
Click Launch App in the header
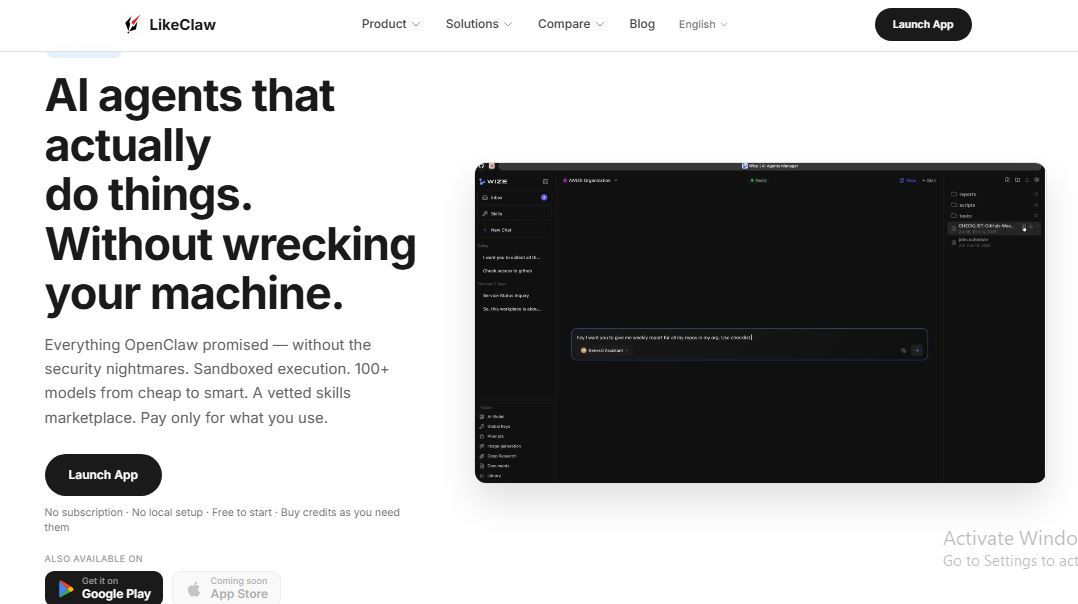923,24
